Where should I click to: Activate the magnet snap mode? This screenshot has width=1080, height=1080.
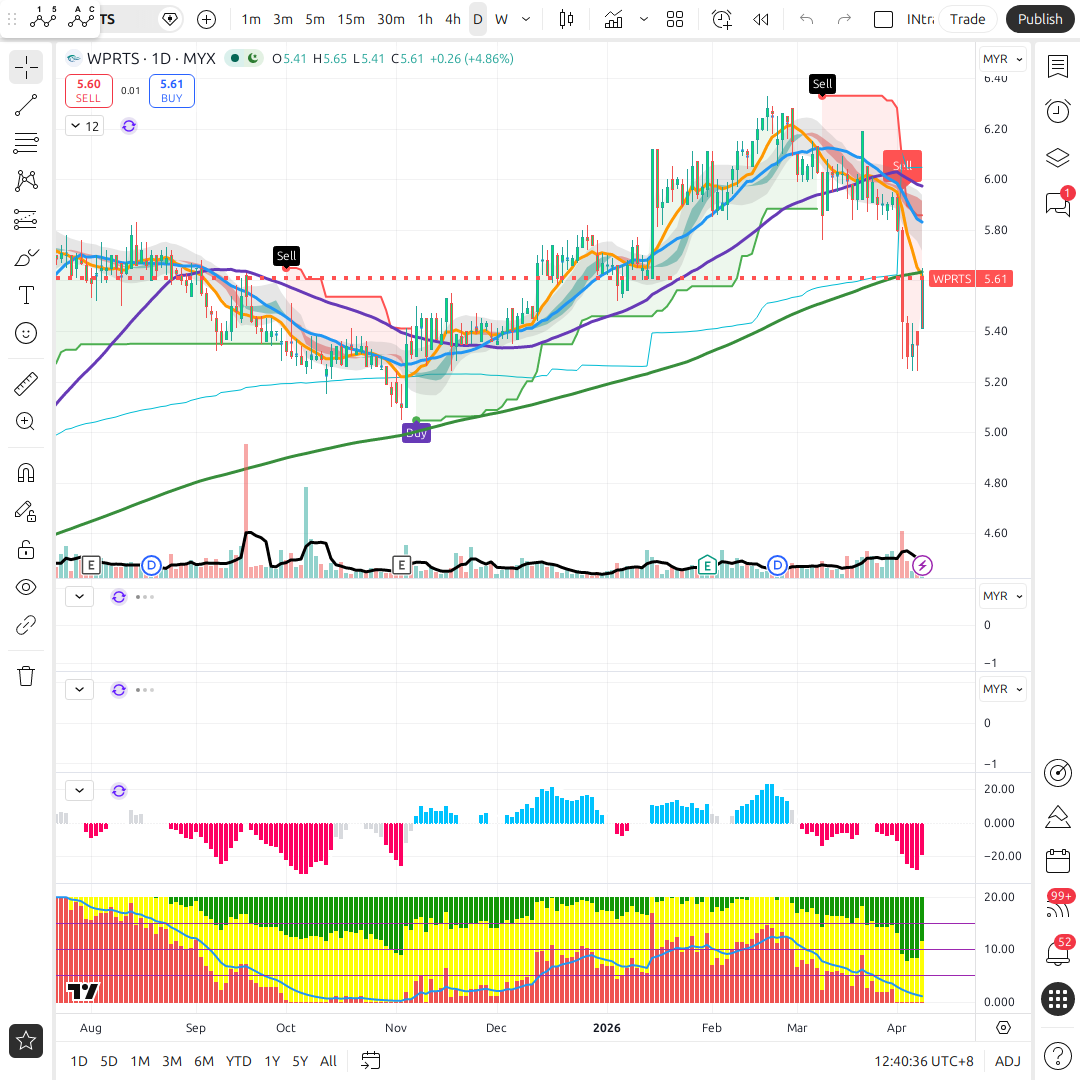26,473
